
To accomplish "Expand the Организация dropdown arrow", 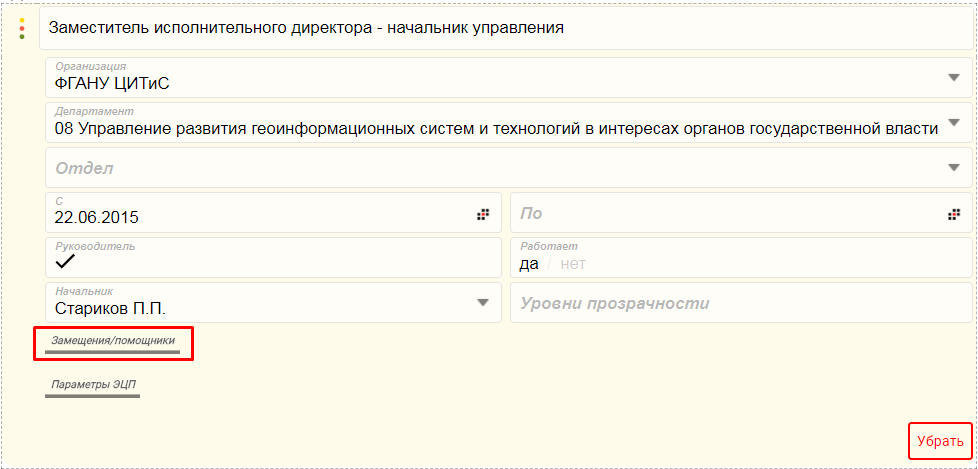I will tap(953, 78).
